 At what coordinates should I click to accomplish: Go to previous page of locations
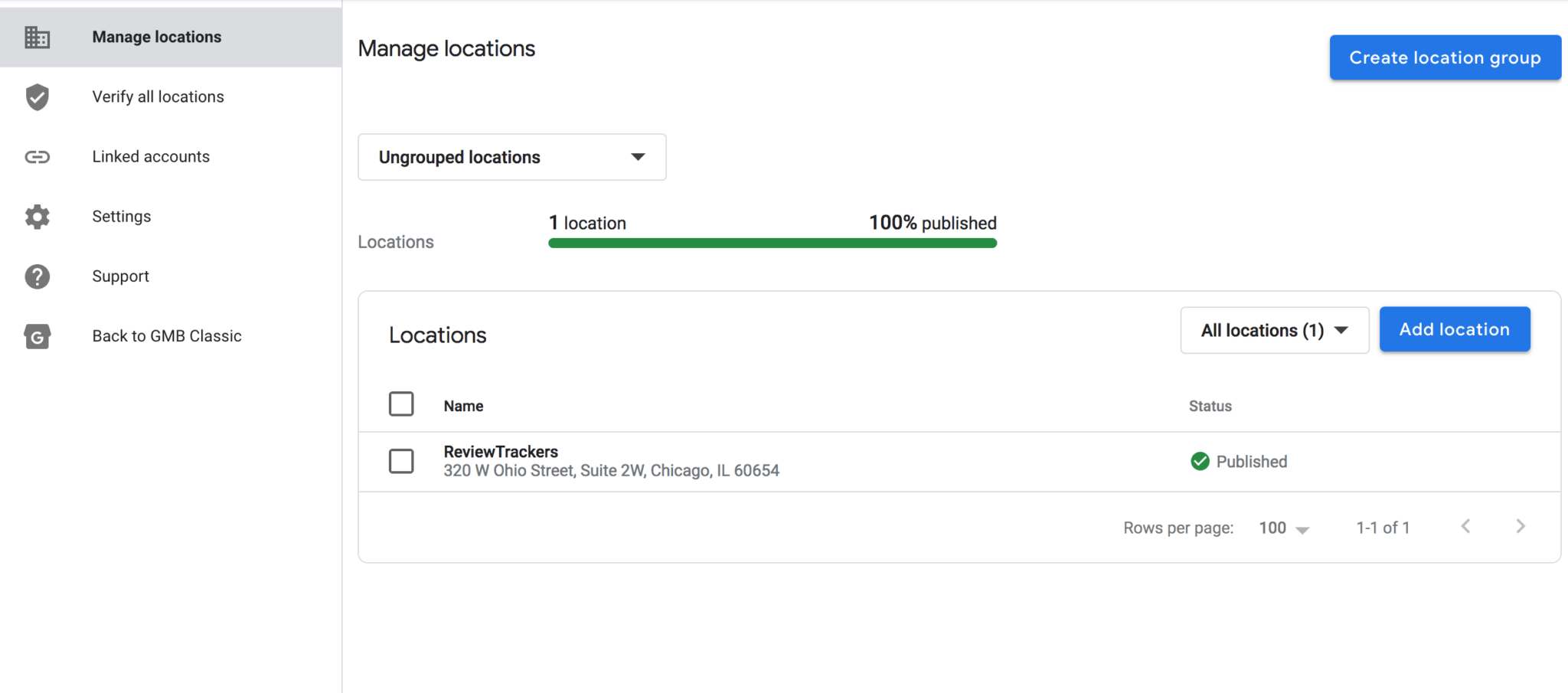click(1465, 526)
